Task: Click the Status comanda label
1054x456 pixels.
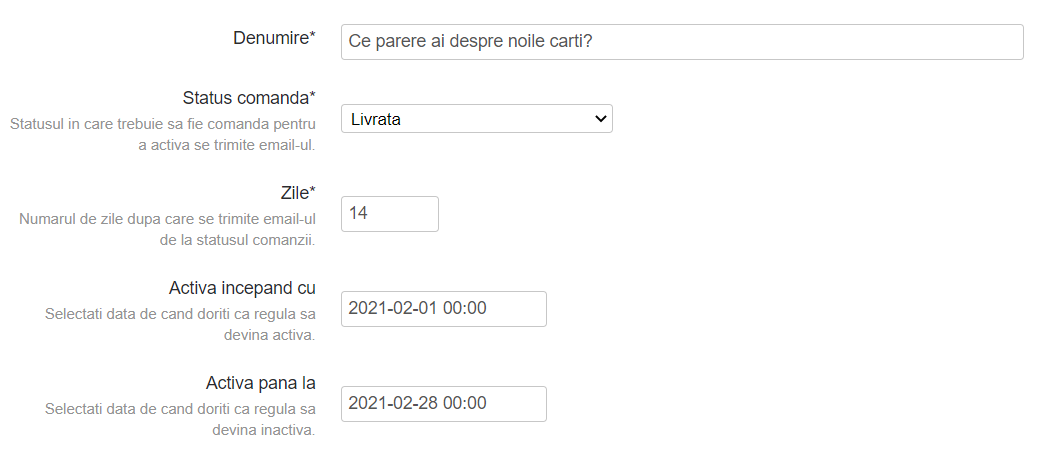Action: click(x=245, y=98)
